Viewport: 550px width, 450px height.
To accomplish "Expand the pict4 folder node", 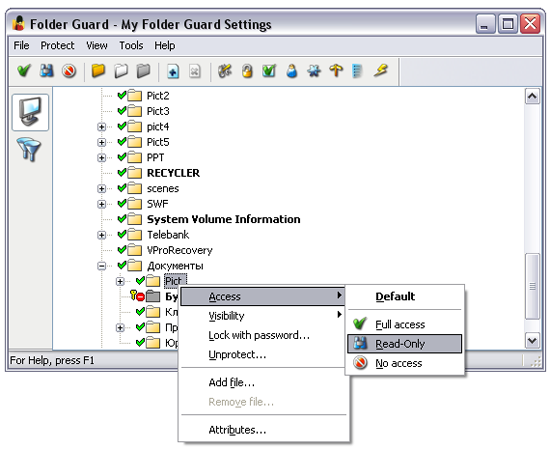I will pos(101,127).
